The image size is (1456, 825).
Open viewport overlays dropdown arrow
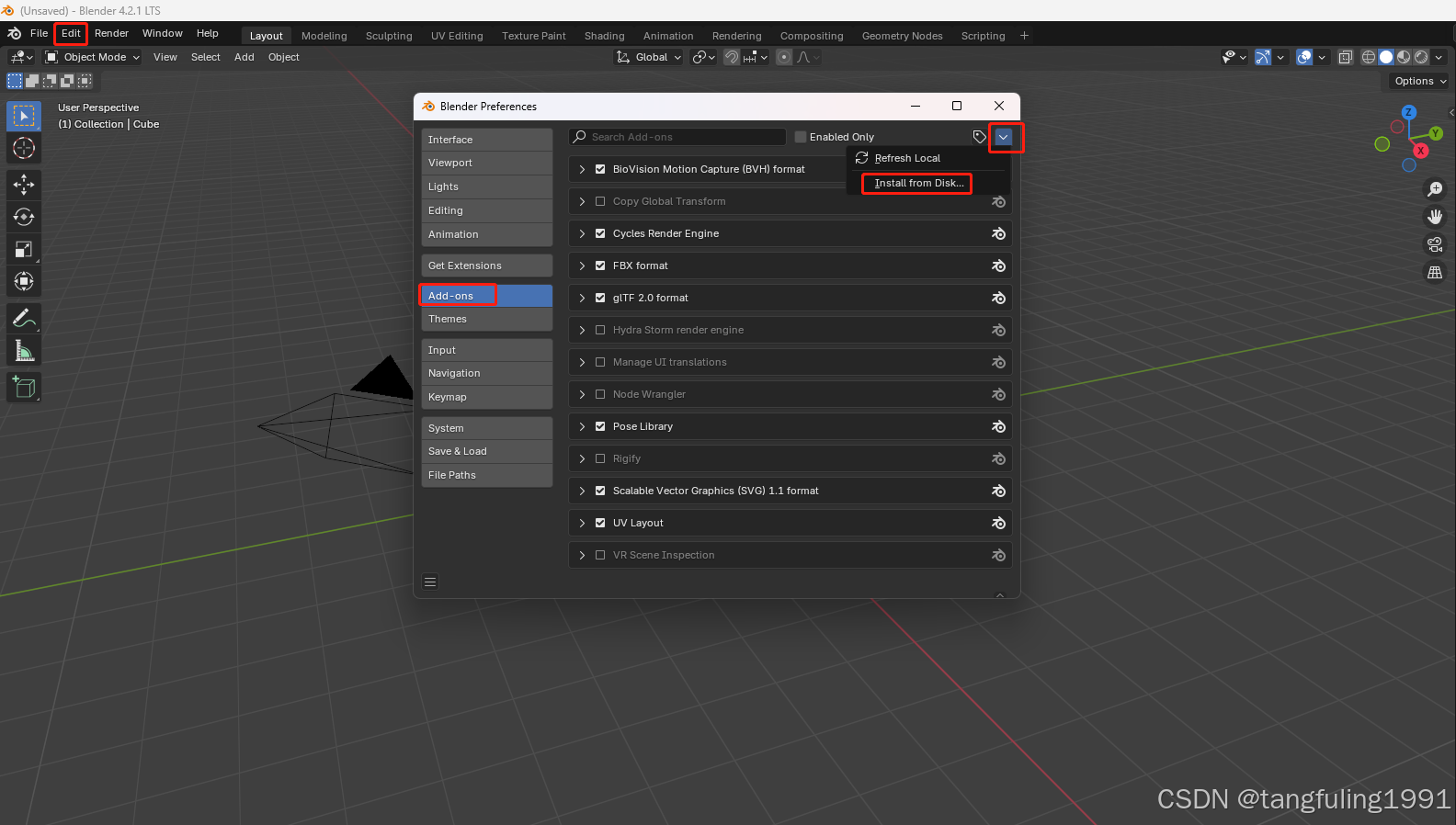(1322, 57)
